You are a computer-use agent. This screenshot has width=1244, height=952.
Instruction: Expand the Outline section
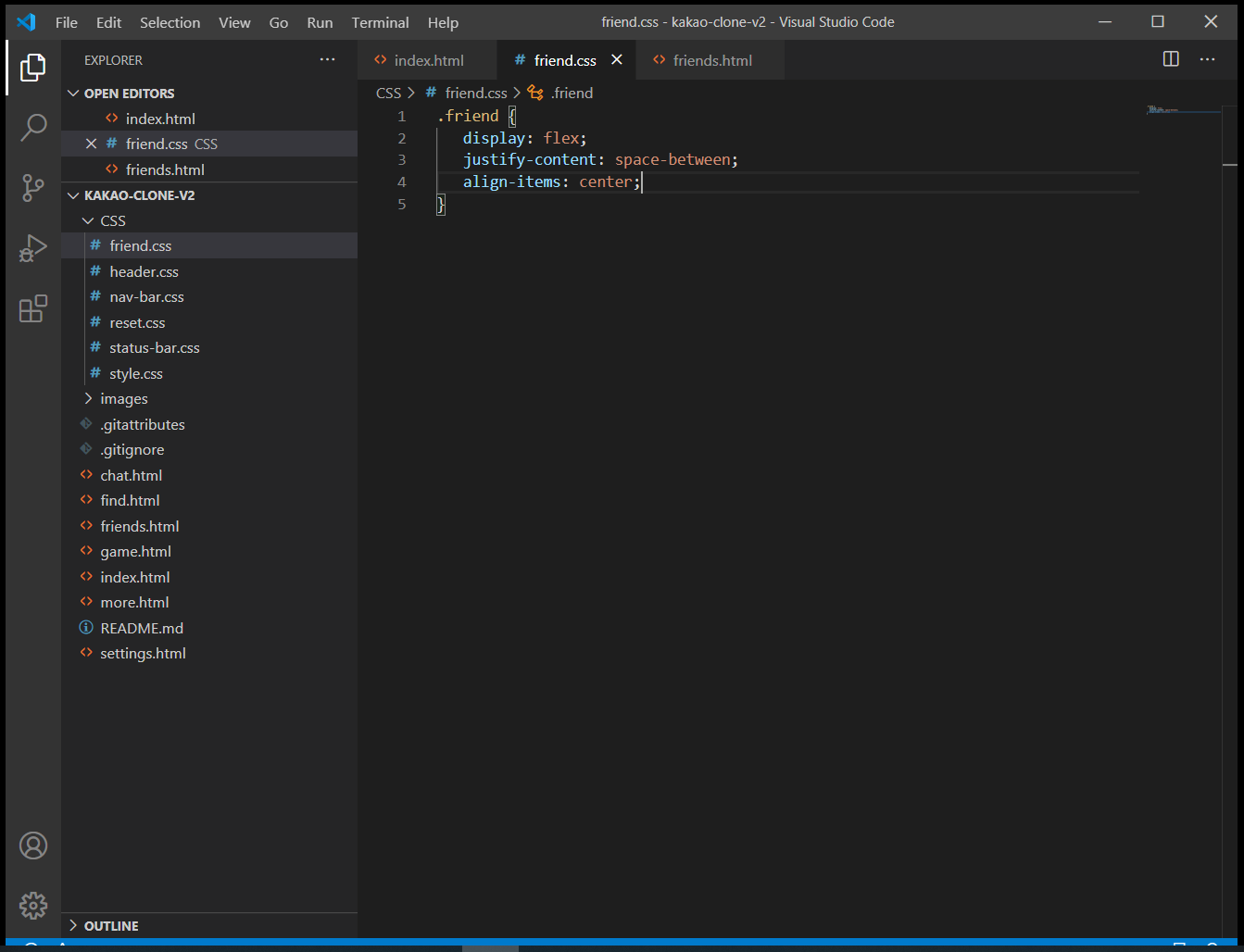(74, 926)
